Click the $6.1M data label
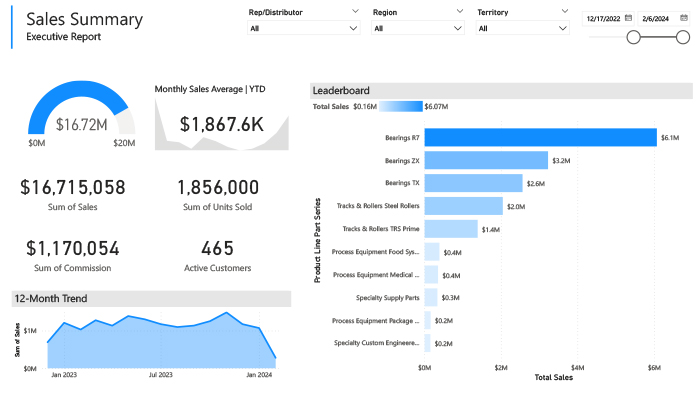This screenshot has width=700, height=394. click(x=670, y=138)
